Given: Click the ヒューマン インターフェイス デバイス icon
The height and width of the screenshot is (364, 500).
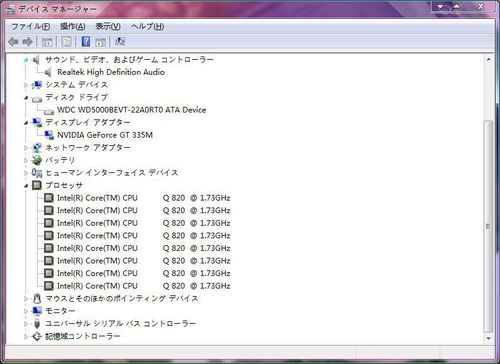Looking at the screenshot, I should tap(37, 173).
